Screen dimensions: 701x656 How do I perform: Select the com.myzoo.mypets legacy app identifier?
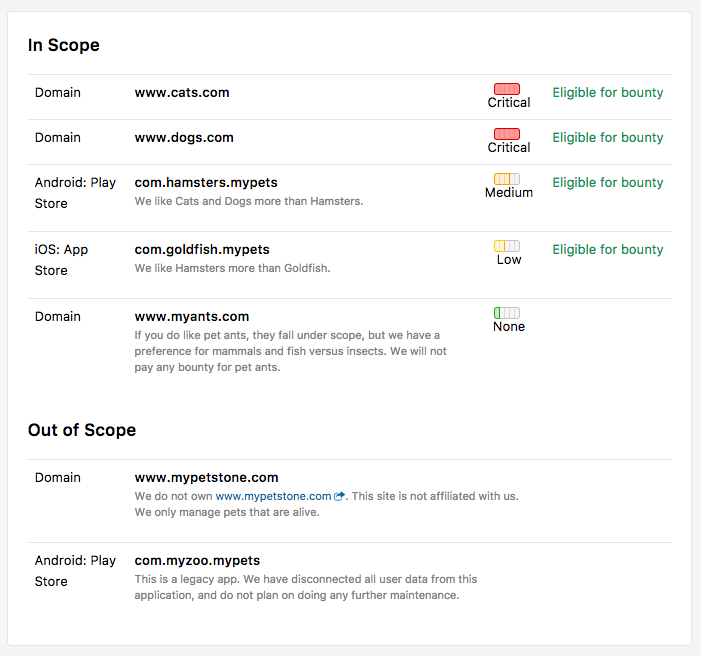pos(197,561)
